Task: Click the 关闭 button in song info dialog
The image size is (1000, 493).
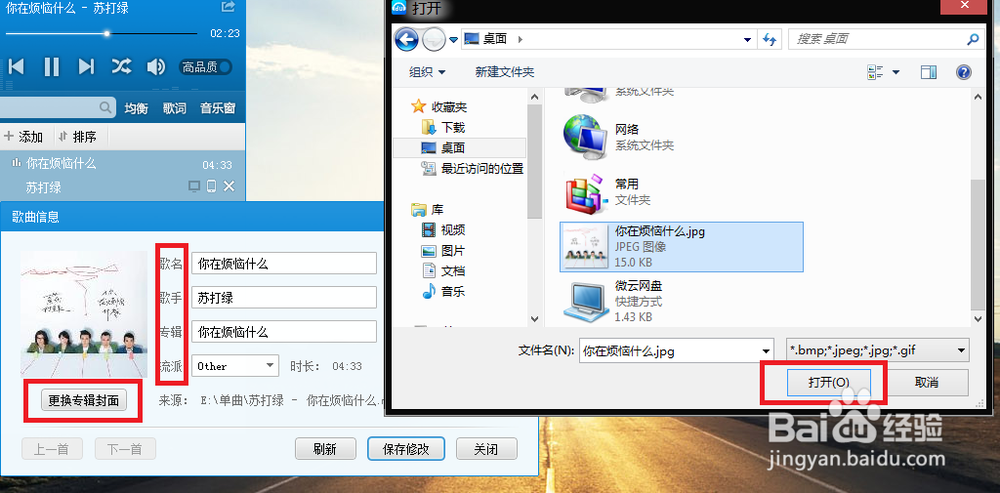Action: 486,449
